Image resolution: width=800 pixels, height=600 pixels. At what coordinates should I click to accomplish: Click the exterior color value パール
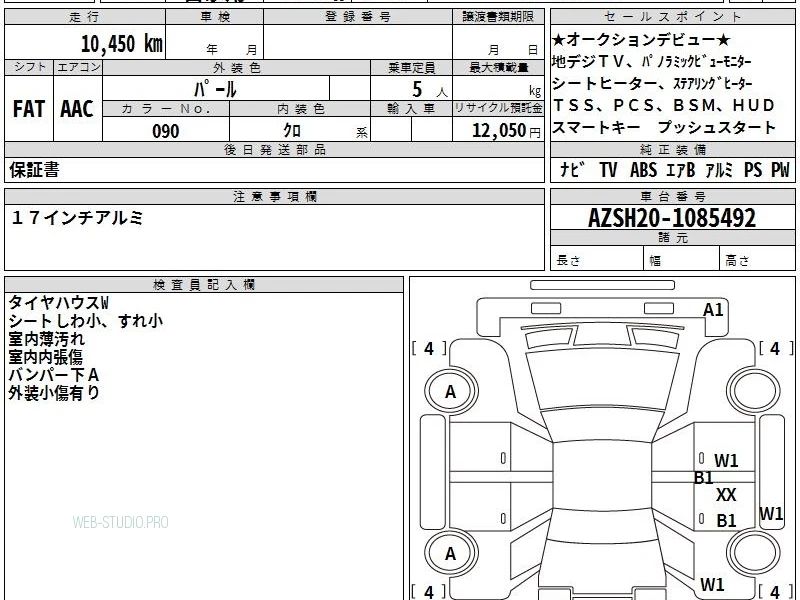click(x=215, y=89)
